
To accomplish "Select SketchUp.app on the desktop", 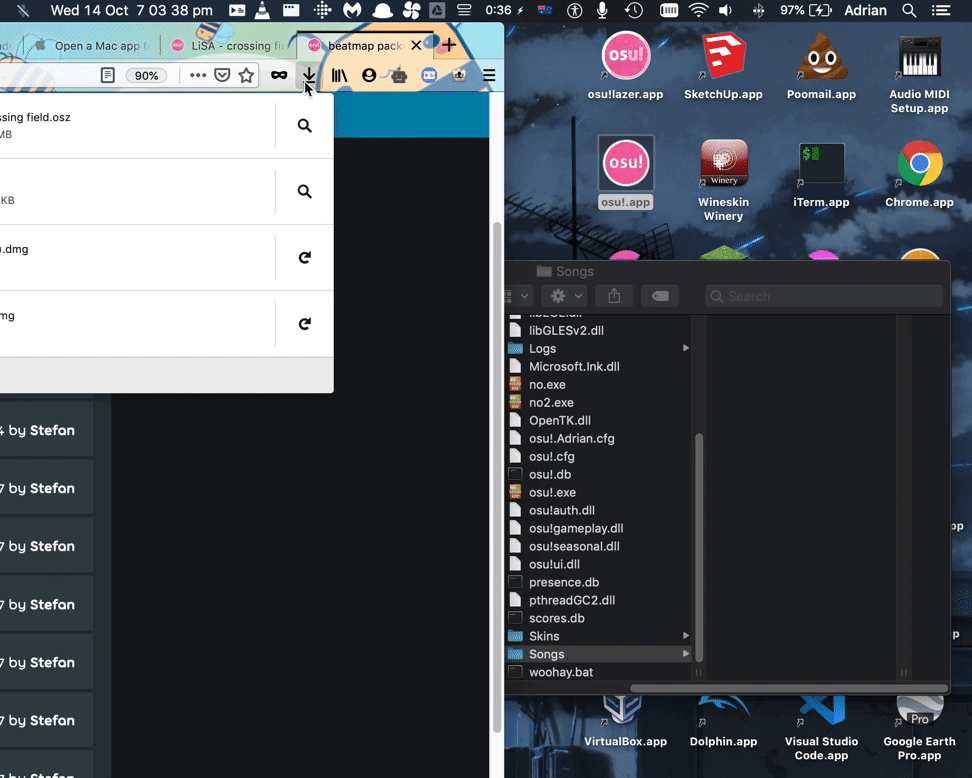I will point(723,67).
